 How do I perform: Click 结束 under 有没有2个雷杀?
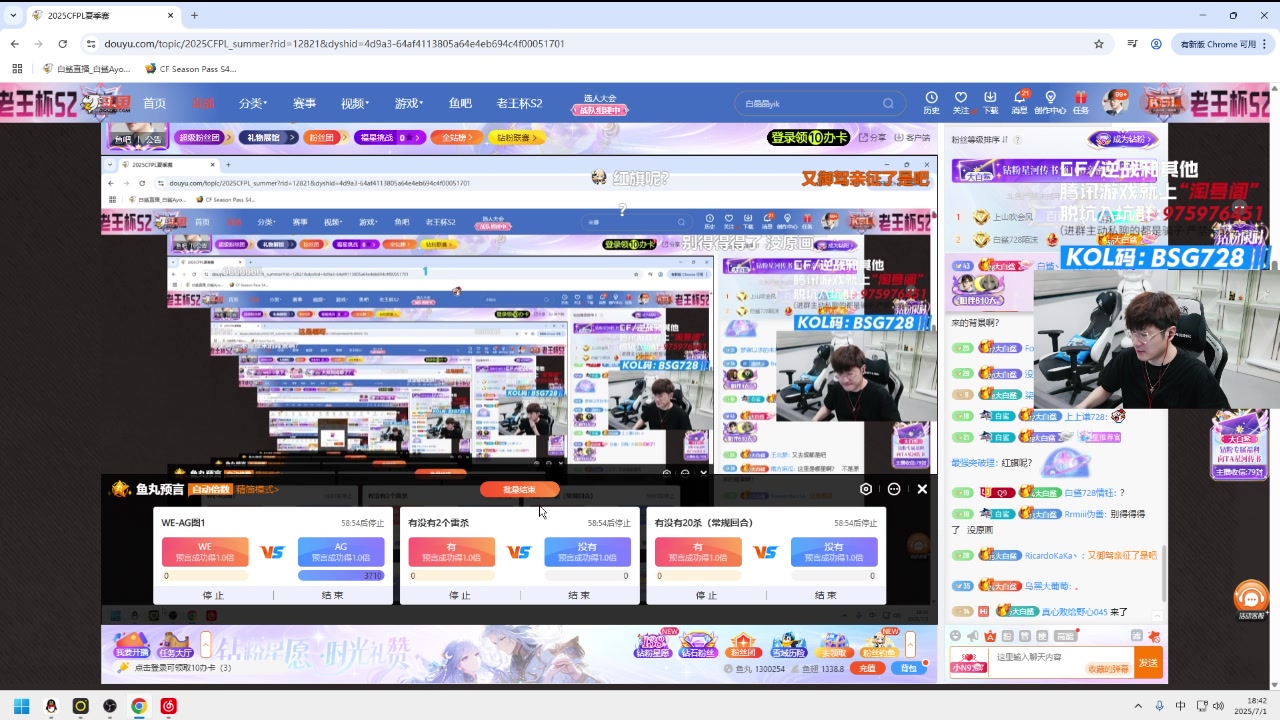tap(579, 595)
